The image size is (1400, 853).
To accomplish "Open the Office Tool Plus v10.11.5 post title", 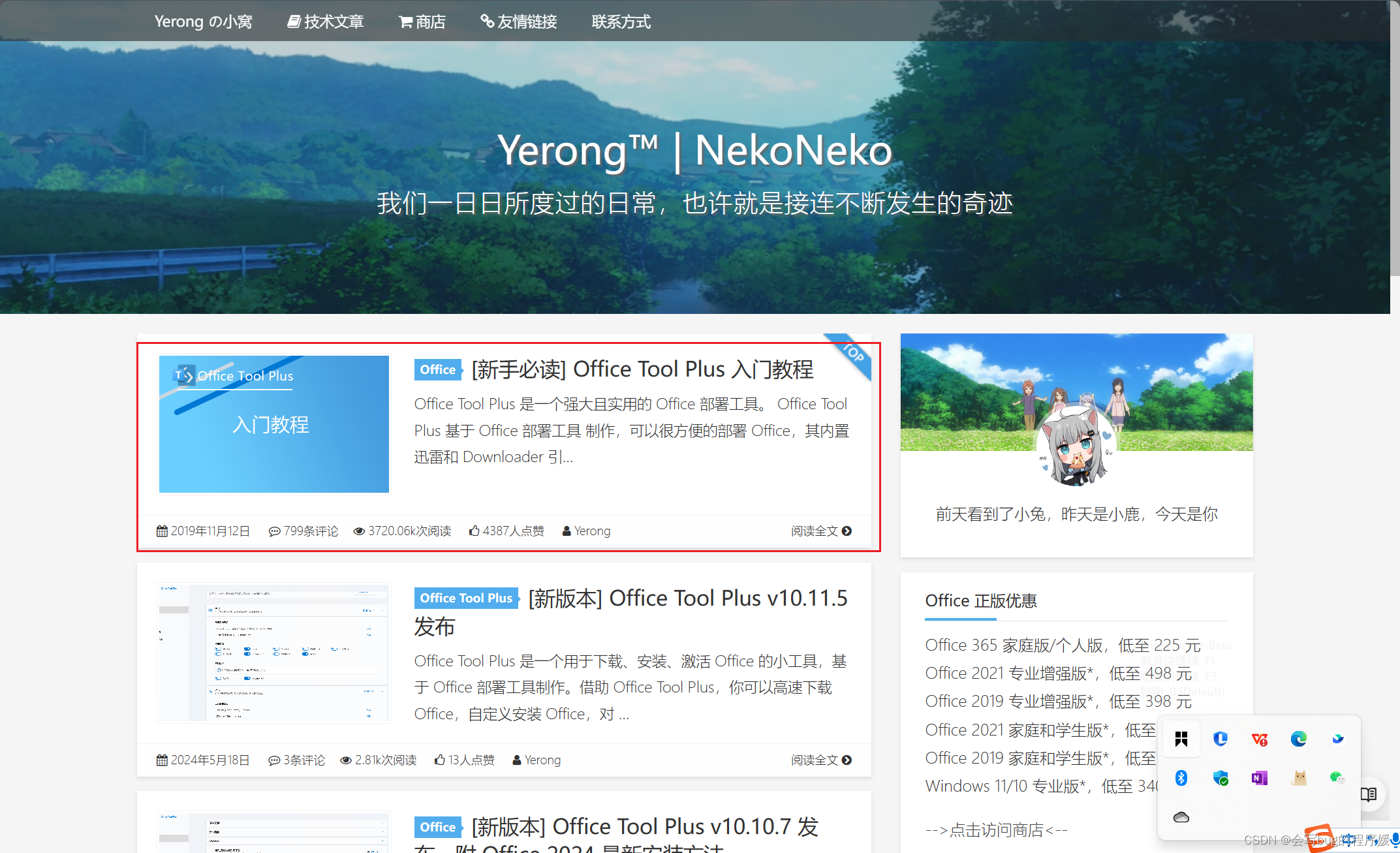I will (x=687, y=598).
